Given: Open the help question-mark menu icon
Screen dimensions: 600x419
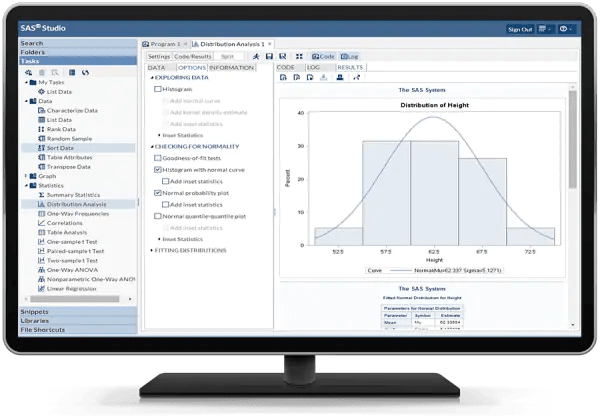Looking at the screenshot, I should tap(566, 29).
